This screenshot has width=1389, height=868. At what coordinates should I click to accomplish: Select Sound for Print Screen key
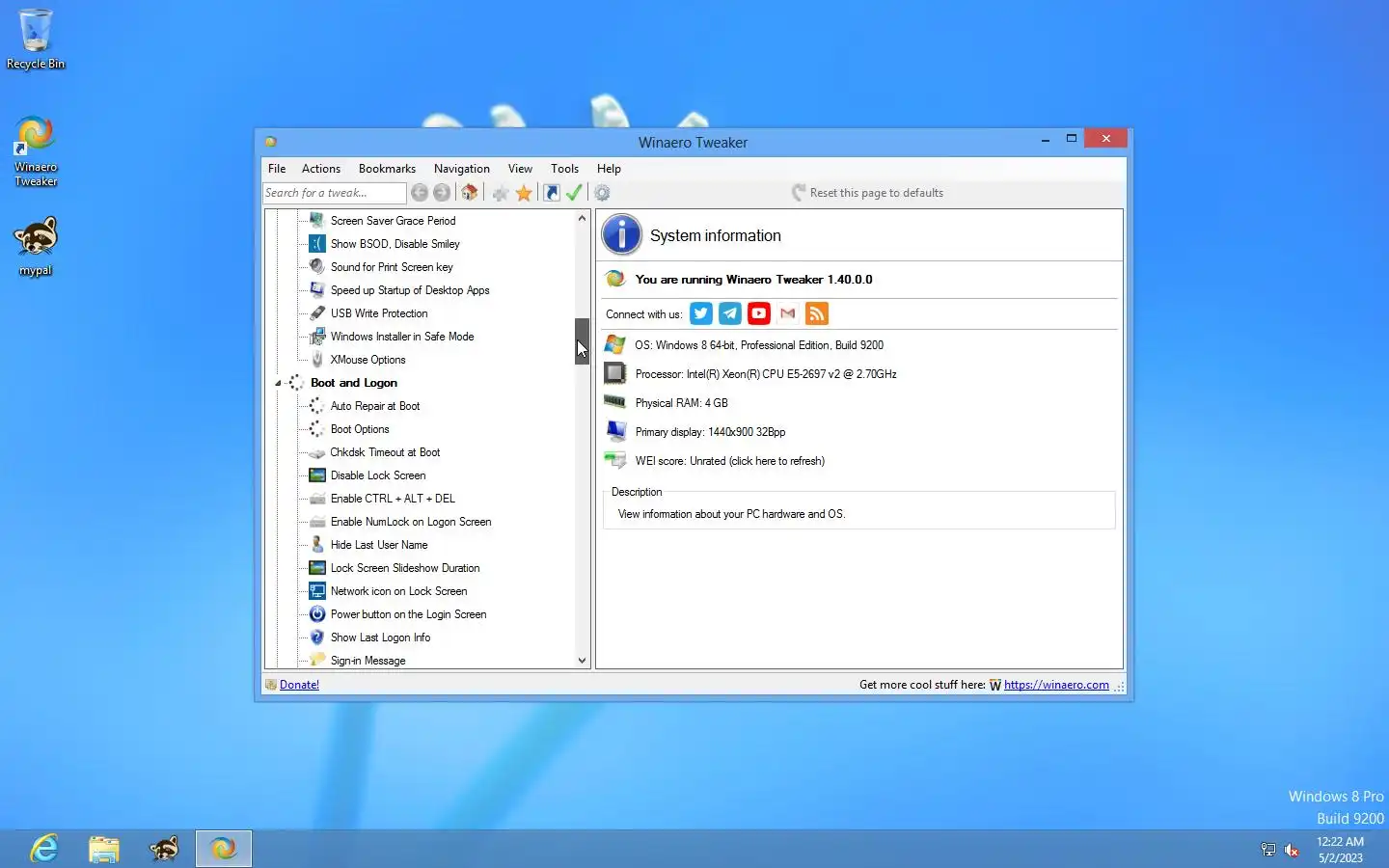[x=391, y=267]
